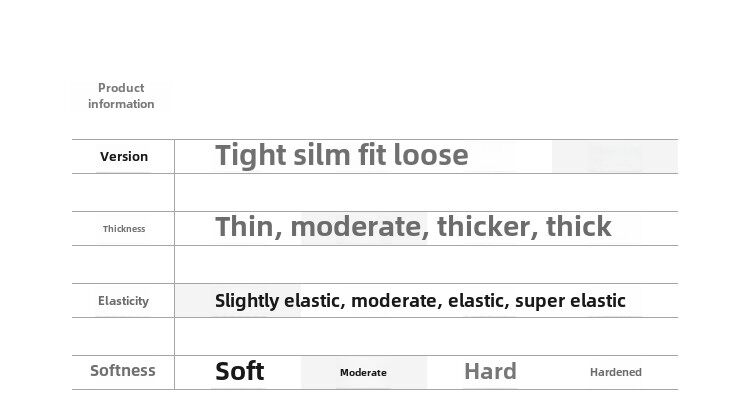Choose Thin in the Thickness row
The width and height of the screenshot is (750, 420).
tap(247, 227)
